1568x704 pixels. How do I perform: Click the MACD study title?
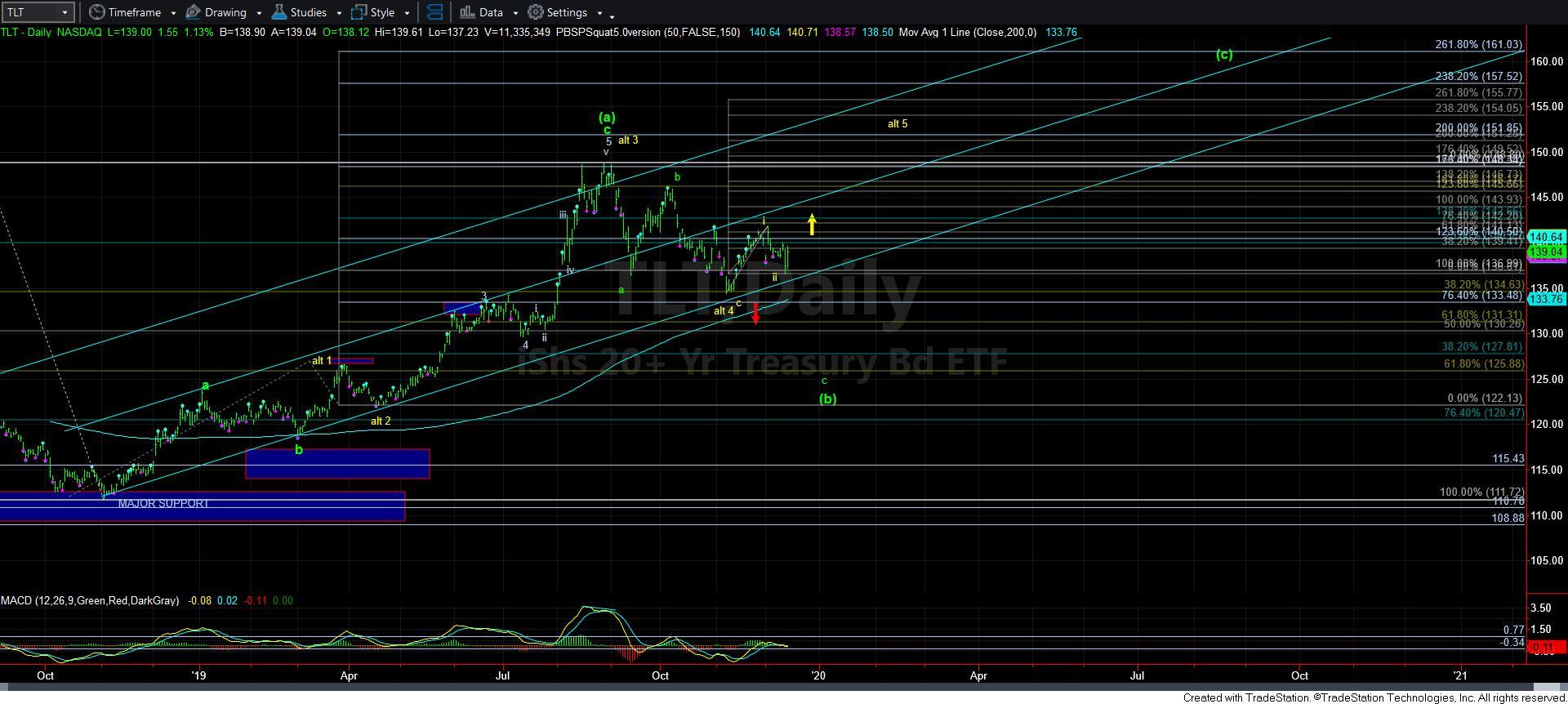click(90, 600)
